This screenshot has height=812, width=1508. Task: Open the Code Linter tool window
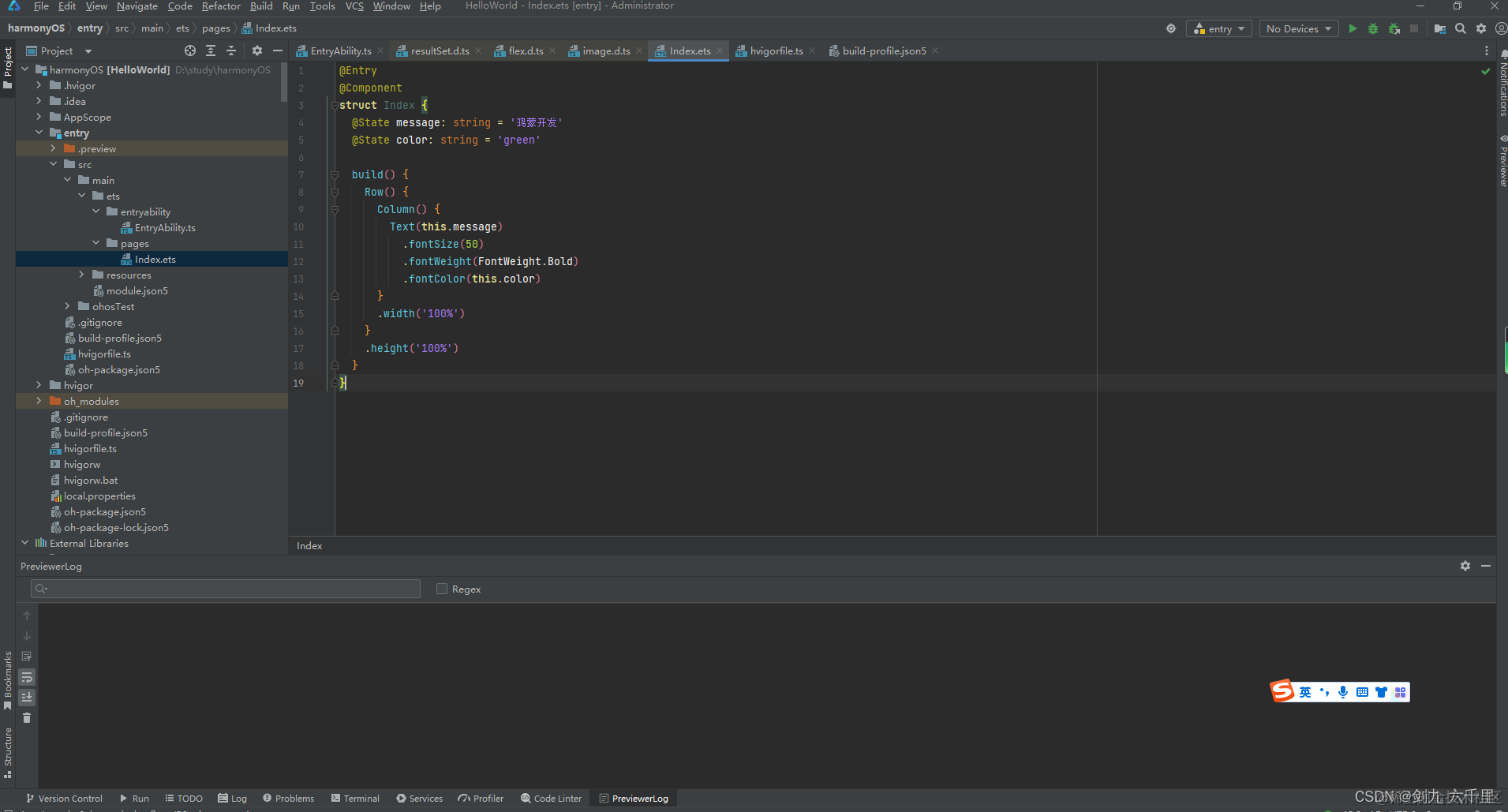(551, 799)
